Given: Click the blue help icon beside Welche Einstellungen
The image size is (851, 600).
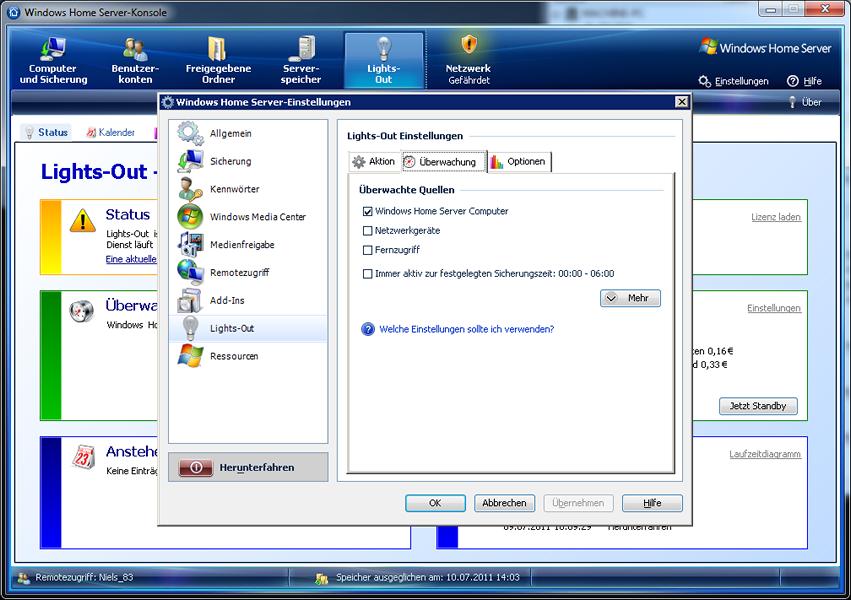Looking at the screenshot, I should pos(368,329).
